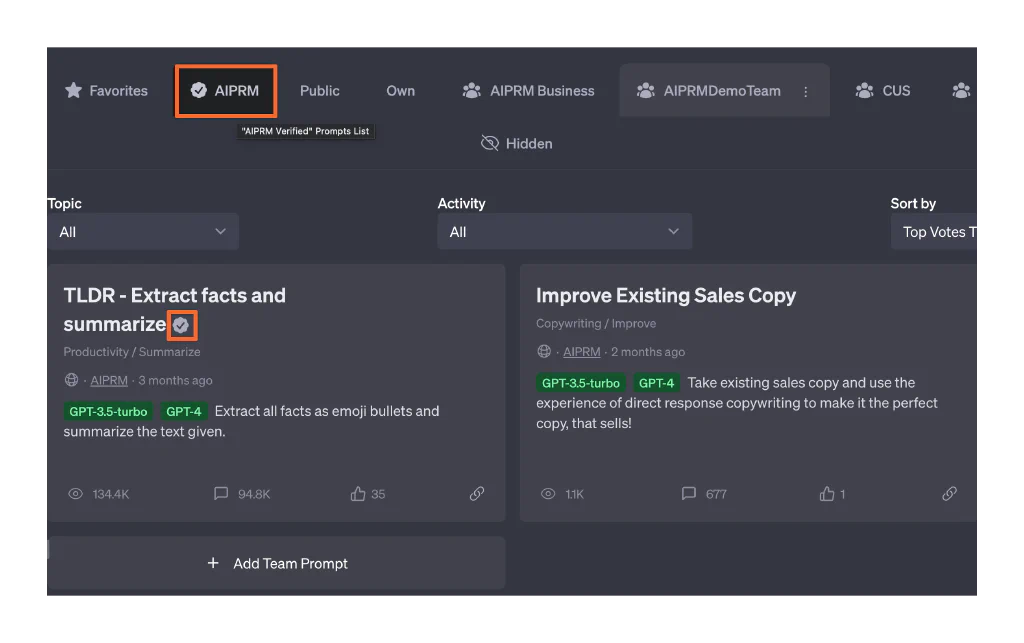The height and width of the screenshot is (643, 1024).
Task: Expand the Activity dropdown
Action: point(564,232)
